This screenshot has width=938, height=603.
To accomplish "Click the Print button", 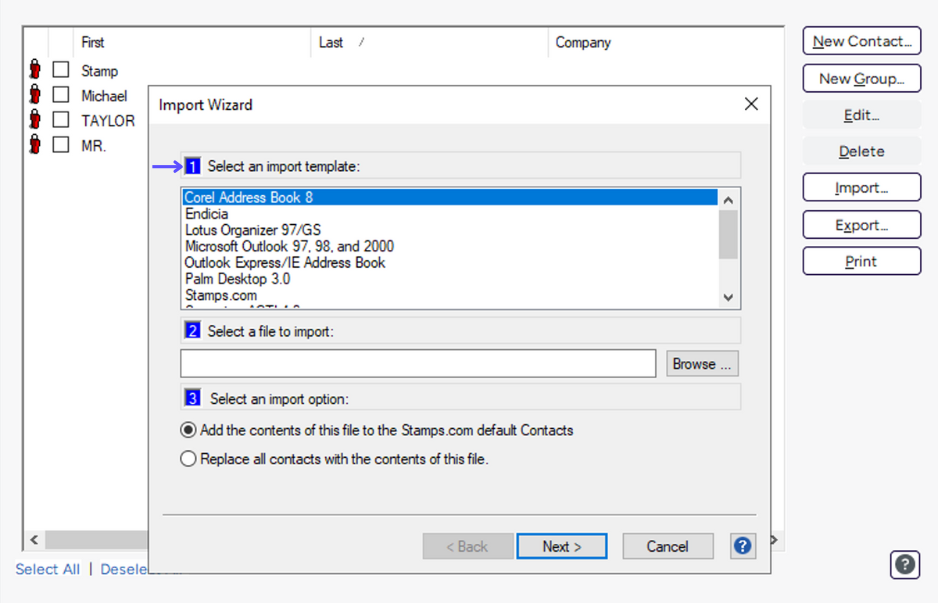I will click(861, 261).
